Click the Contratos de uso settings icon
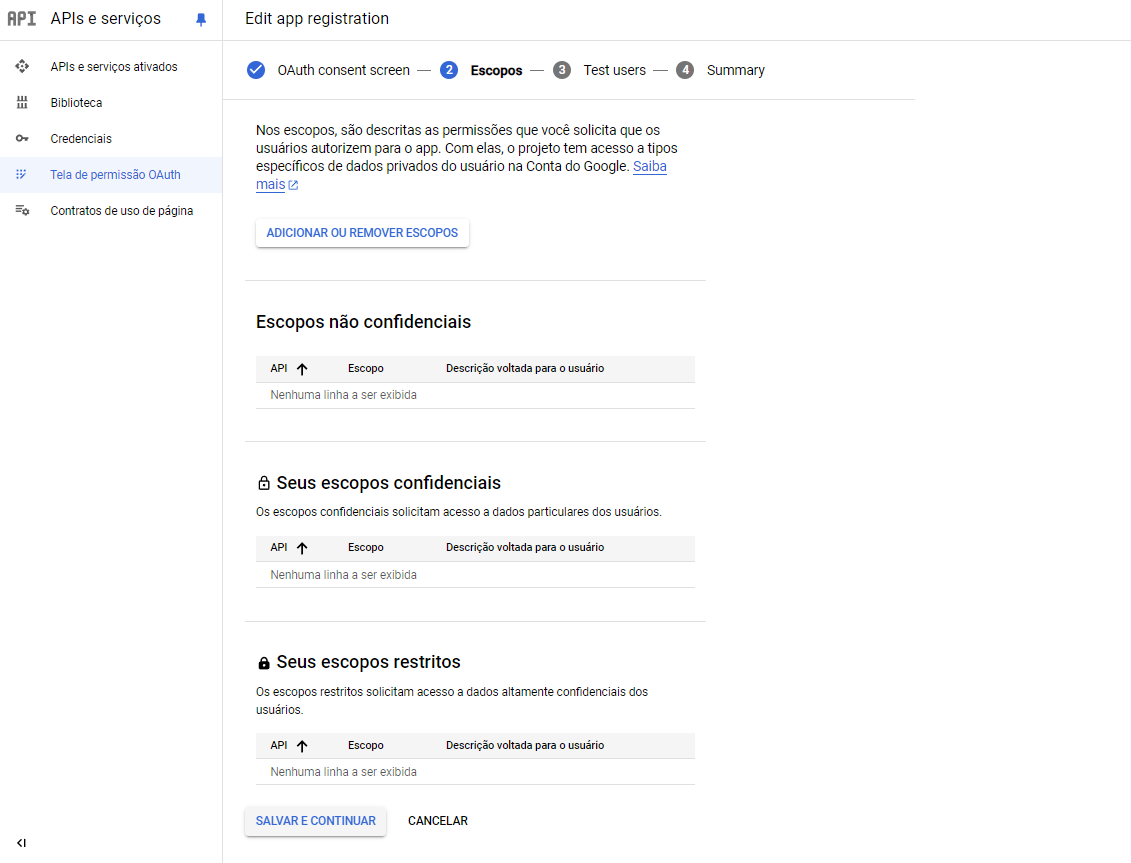1131x863 pixels. 22,211
